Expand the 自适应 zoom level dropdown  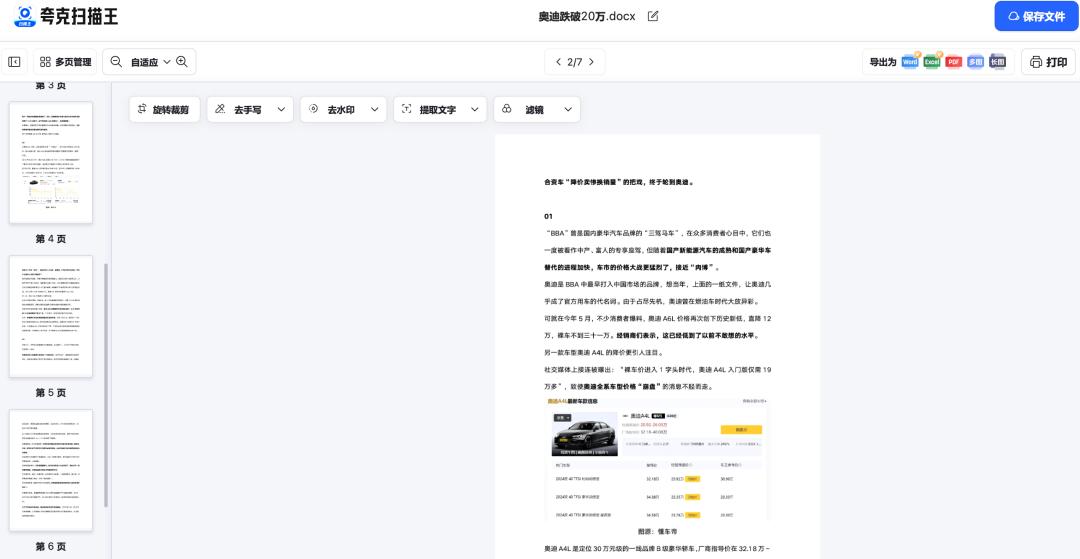(166, 62)
